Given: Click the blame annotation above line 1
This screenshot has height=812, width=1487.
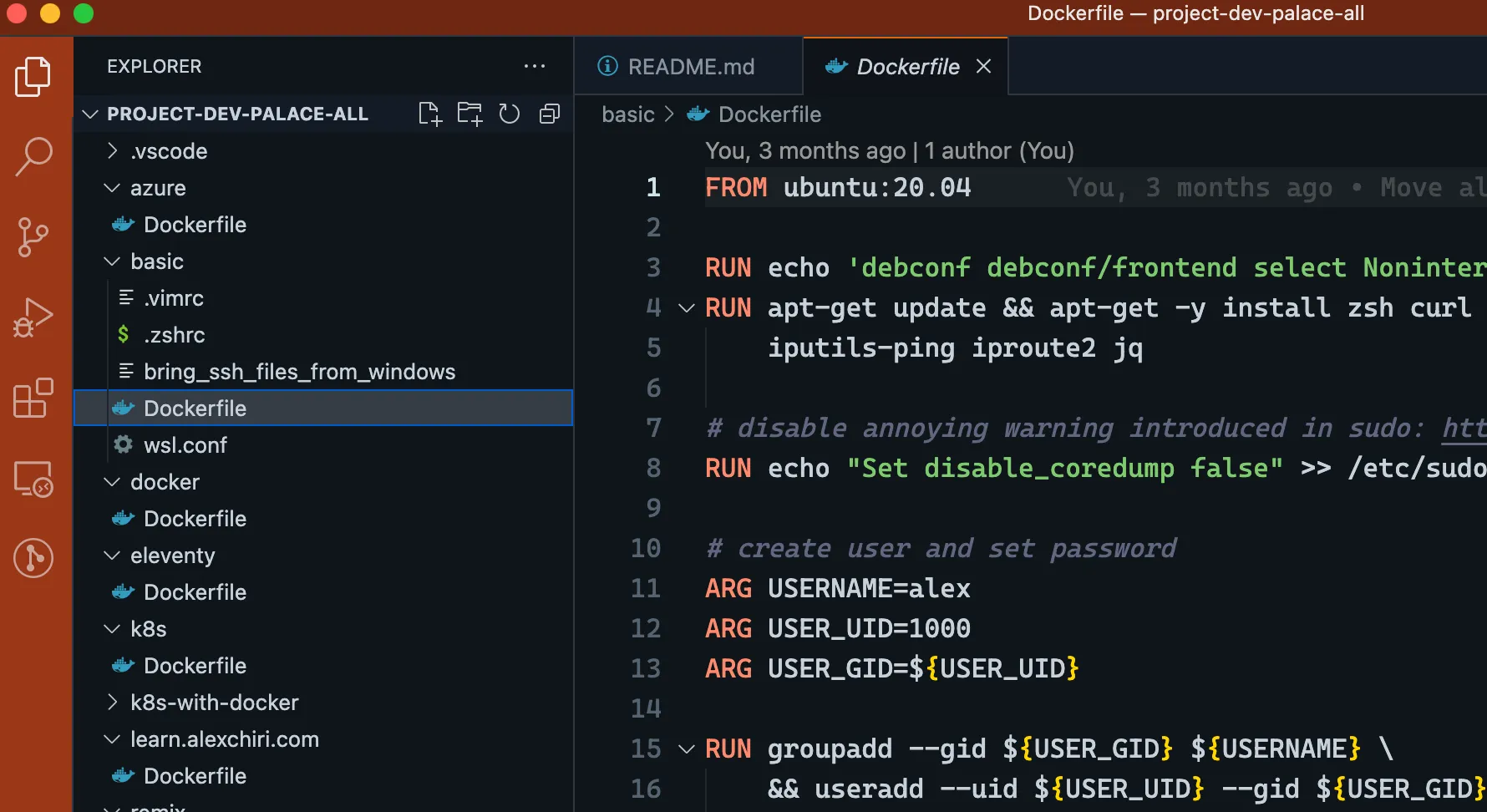Looking at the screenshot, I should click(x=889, y=151).
